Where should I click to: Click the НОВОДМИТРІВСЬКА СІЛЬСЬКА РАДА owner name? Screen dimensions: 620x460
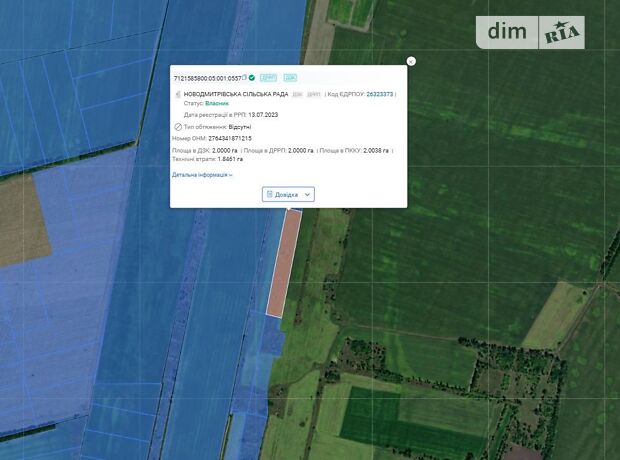tap(236, 94)
